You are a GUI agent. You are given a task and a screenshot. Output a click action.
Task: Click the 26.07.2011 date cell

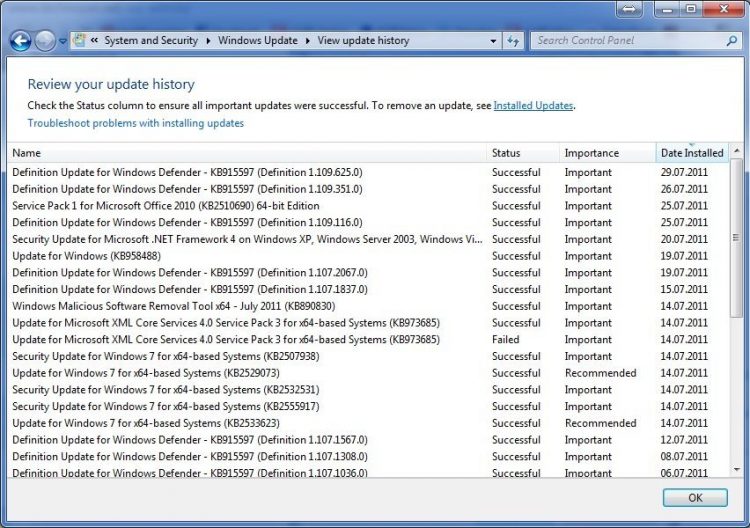click(684, 189)
